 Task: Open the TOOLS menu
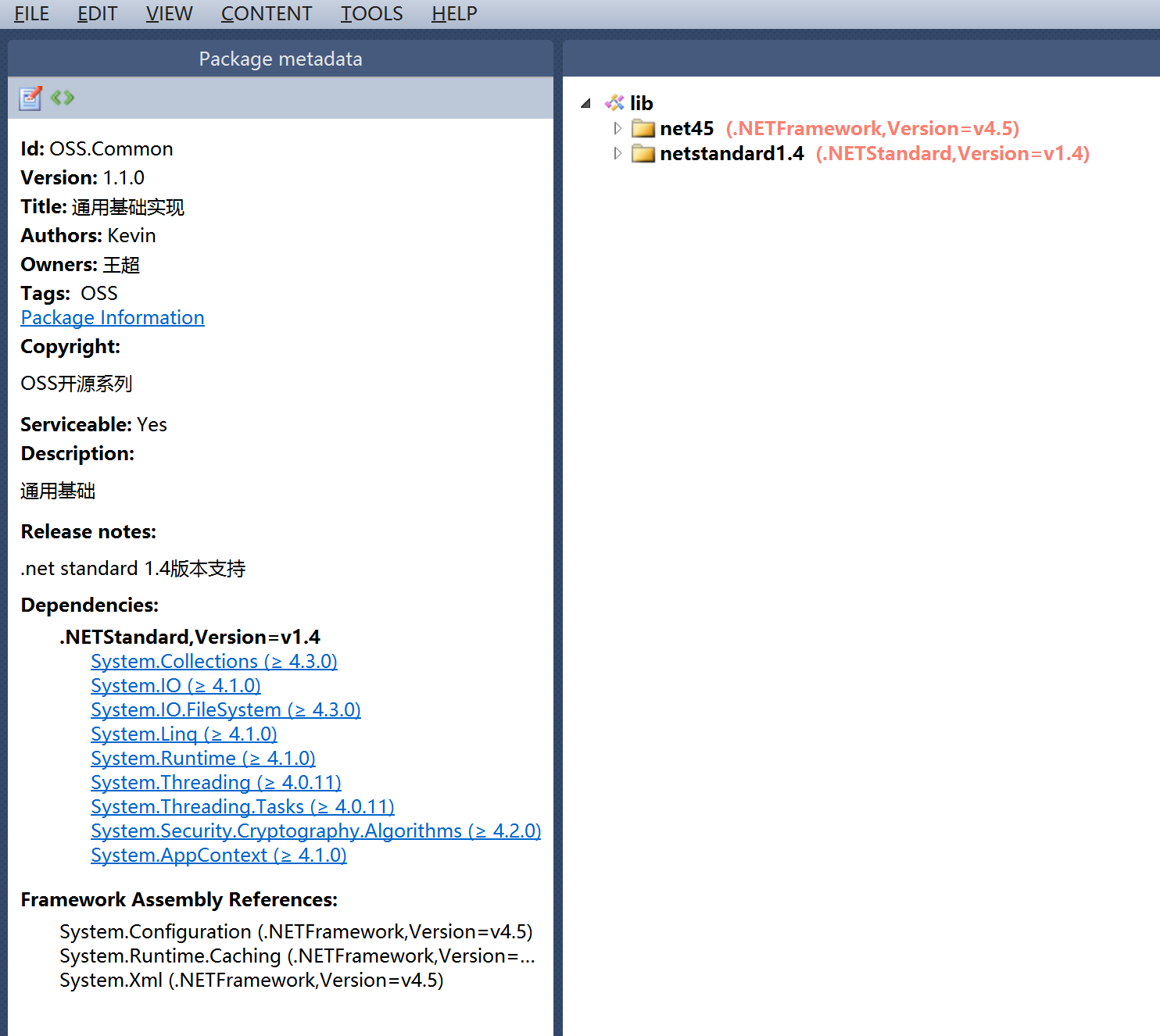pos(372,14)
